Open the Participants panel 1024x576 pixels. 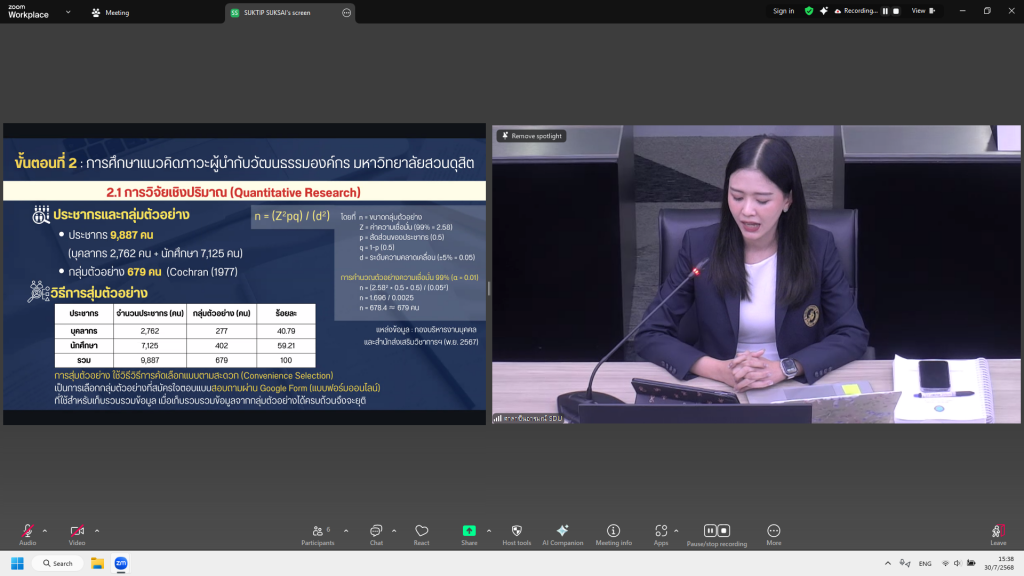317,531
